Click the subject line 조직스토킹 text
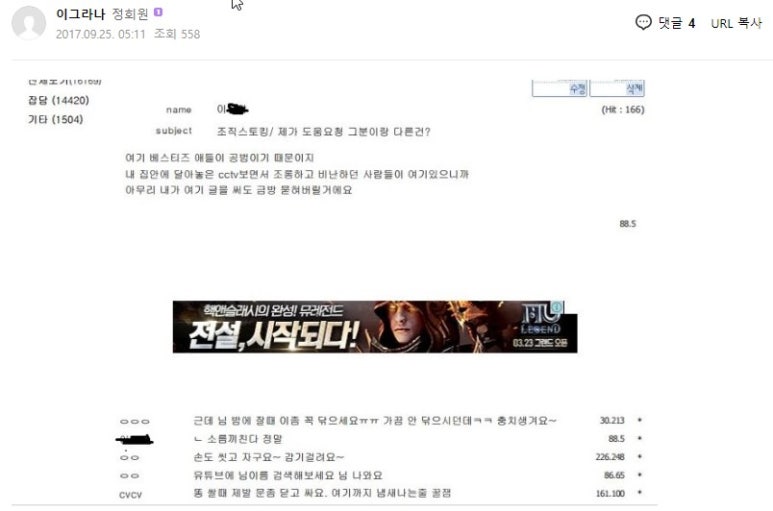Image resolution: width=773 pixels, height=511 pixels. pos(323,132)
